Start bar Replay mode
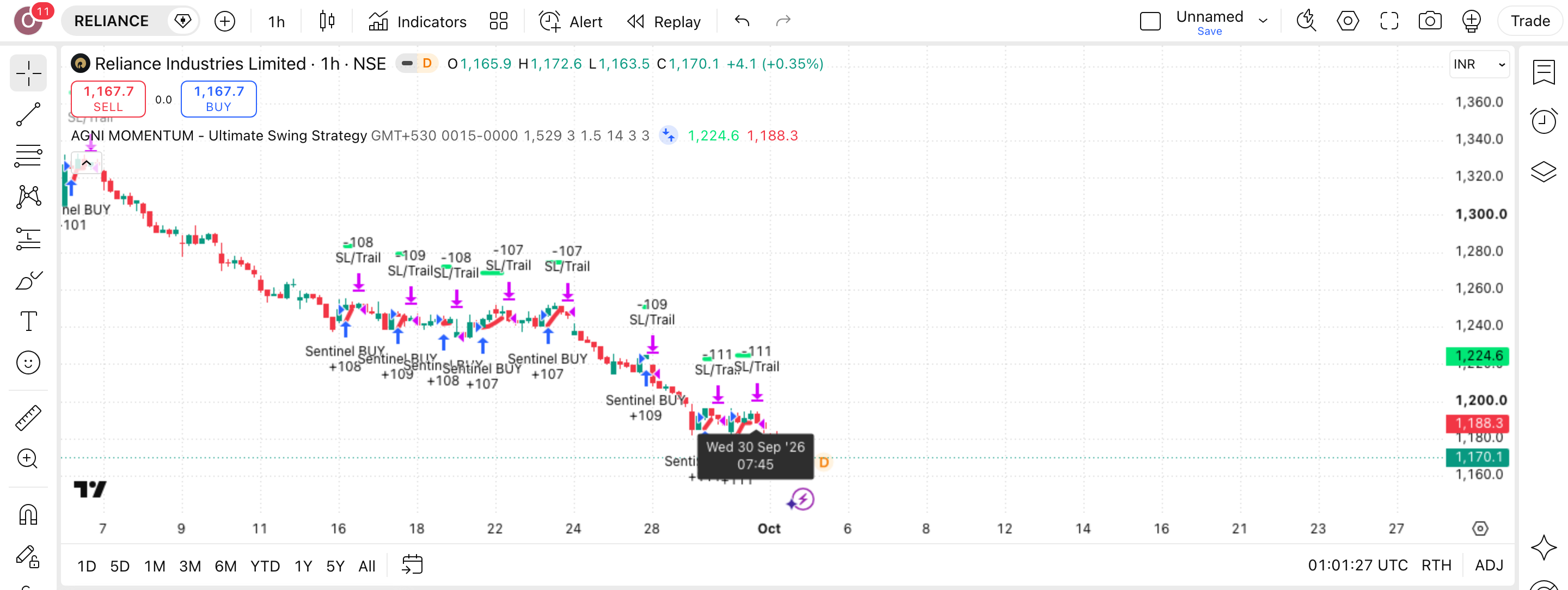 664,21
